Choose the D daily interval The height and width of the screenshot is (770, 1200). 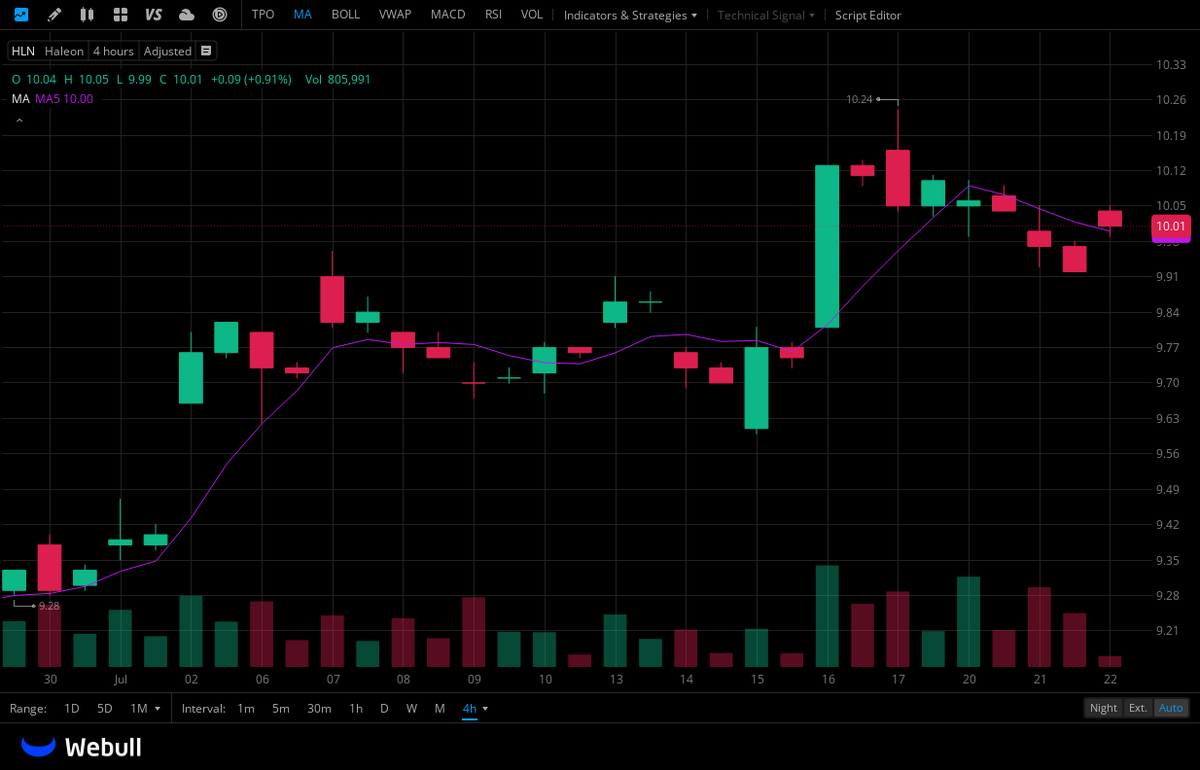(384, 708)
